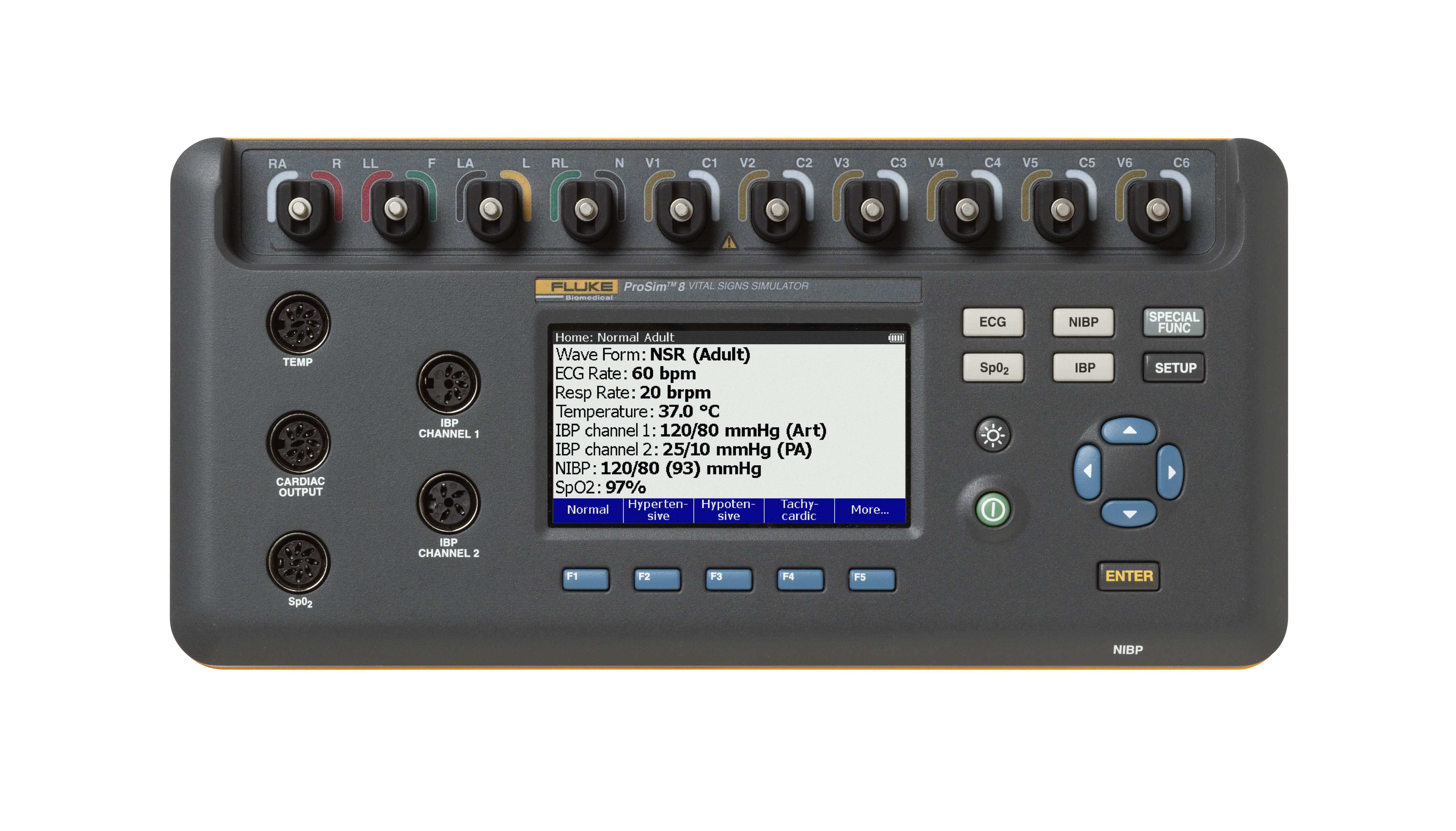
Task: Toggle the green power button
Action: 993,509
